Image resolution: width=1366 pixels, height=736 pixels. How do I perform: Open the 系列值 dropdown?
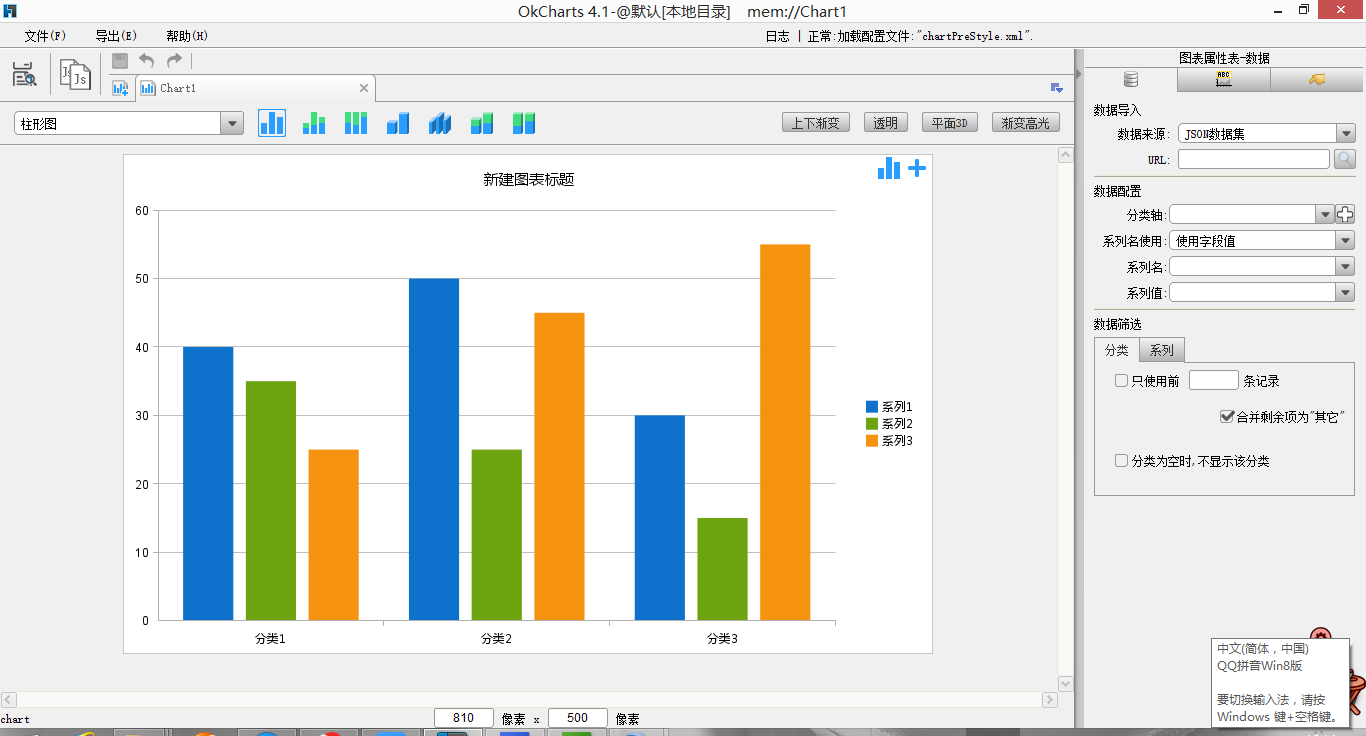(1345, 292)
